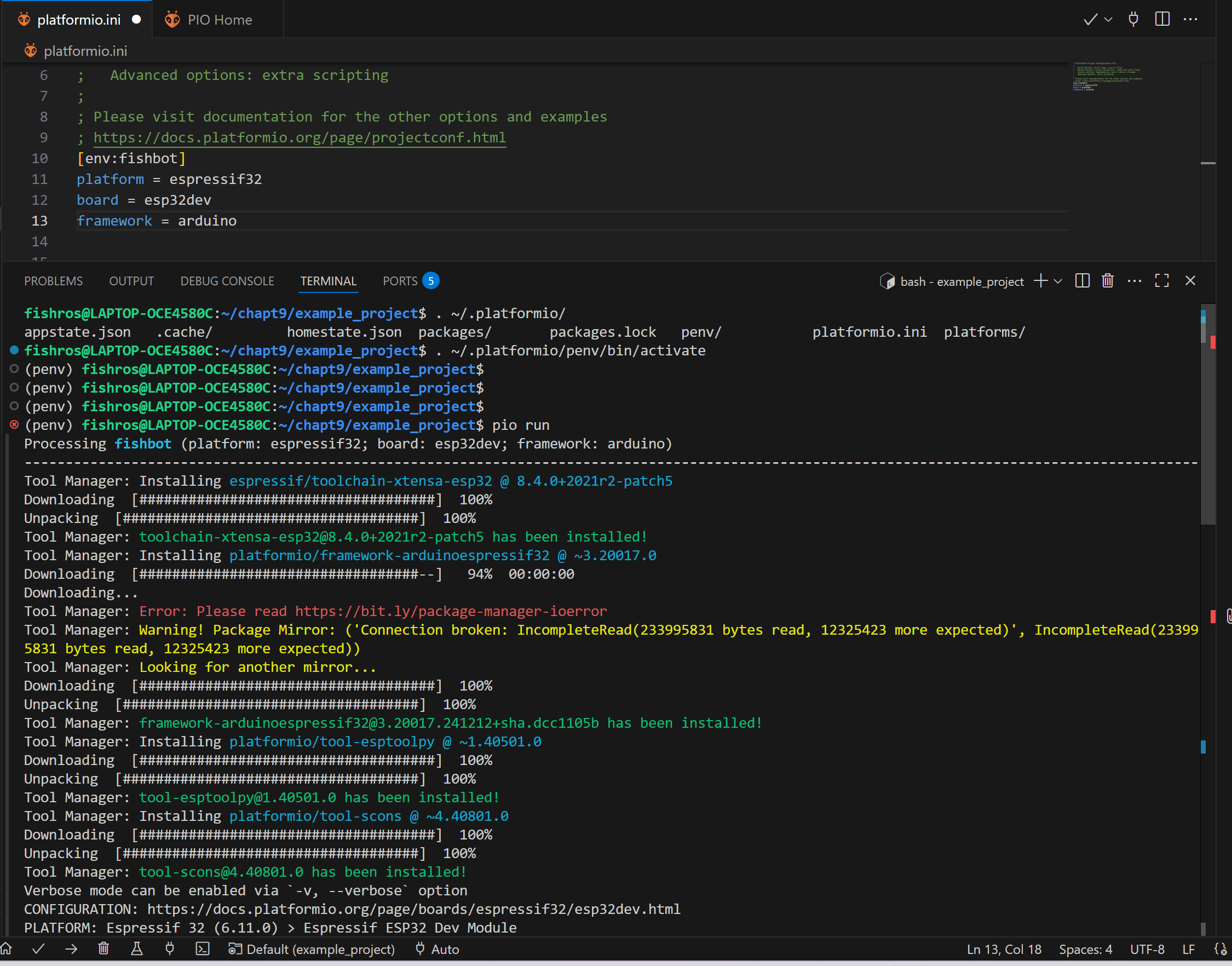Image resolution: width=1232 pixels, height=966 pixels.
Task: Kill terminal with the trash icon
Action: pyautogui.click(x=1108, y=280)
